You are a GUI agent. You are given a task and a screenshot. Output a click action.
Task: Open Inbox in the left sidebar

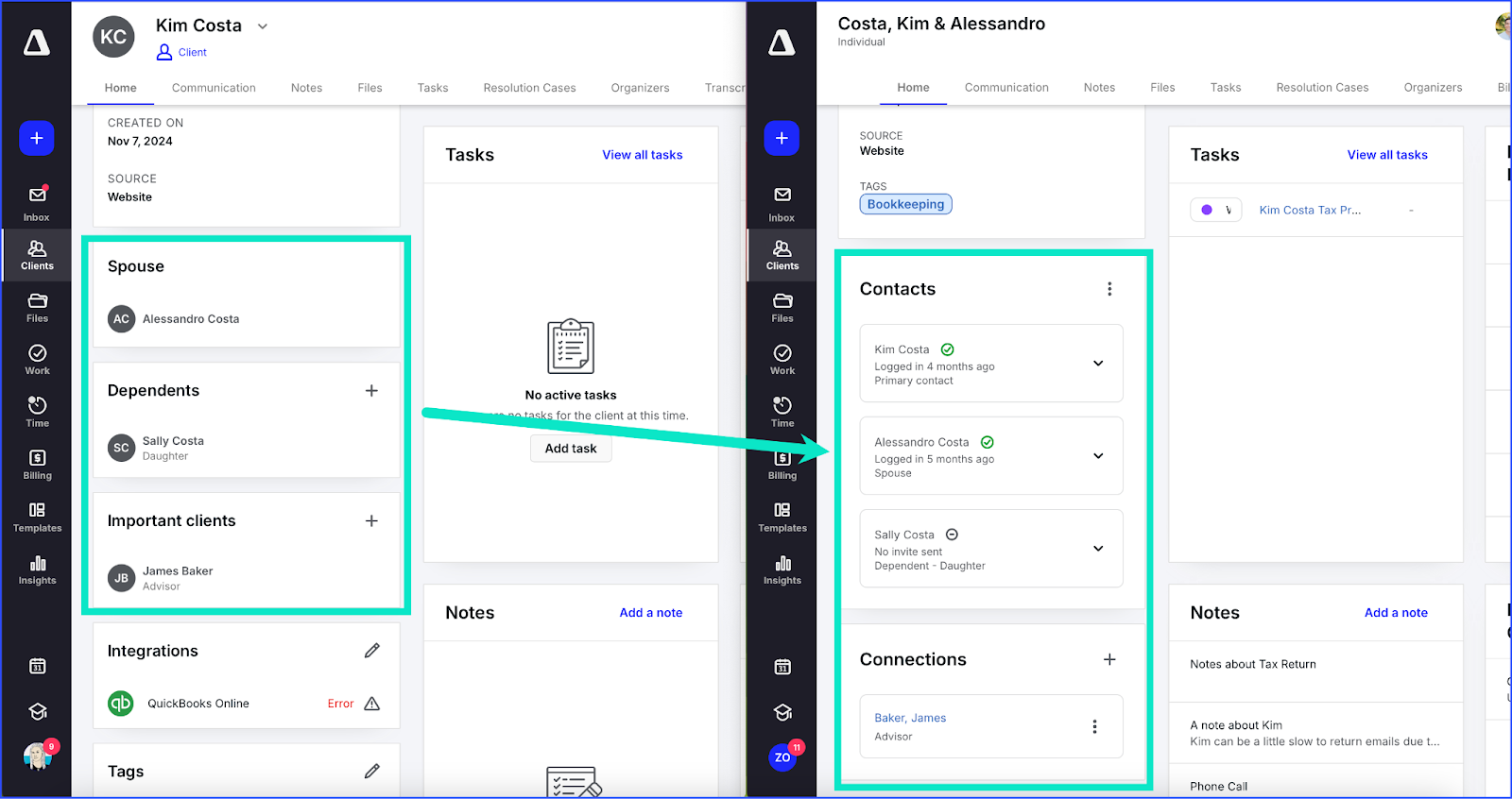tap(37, 203)
